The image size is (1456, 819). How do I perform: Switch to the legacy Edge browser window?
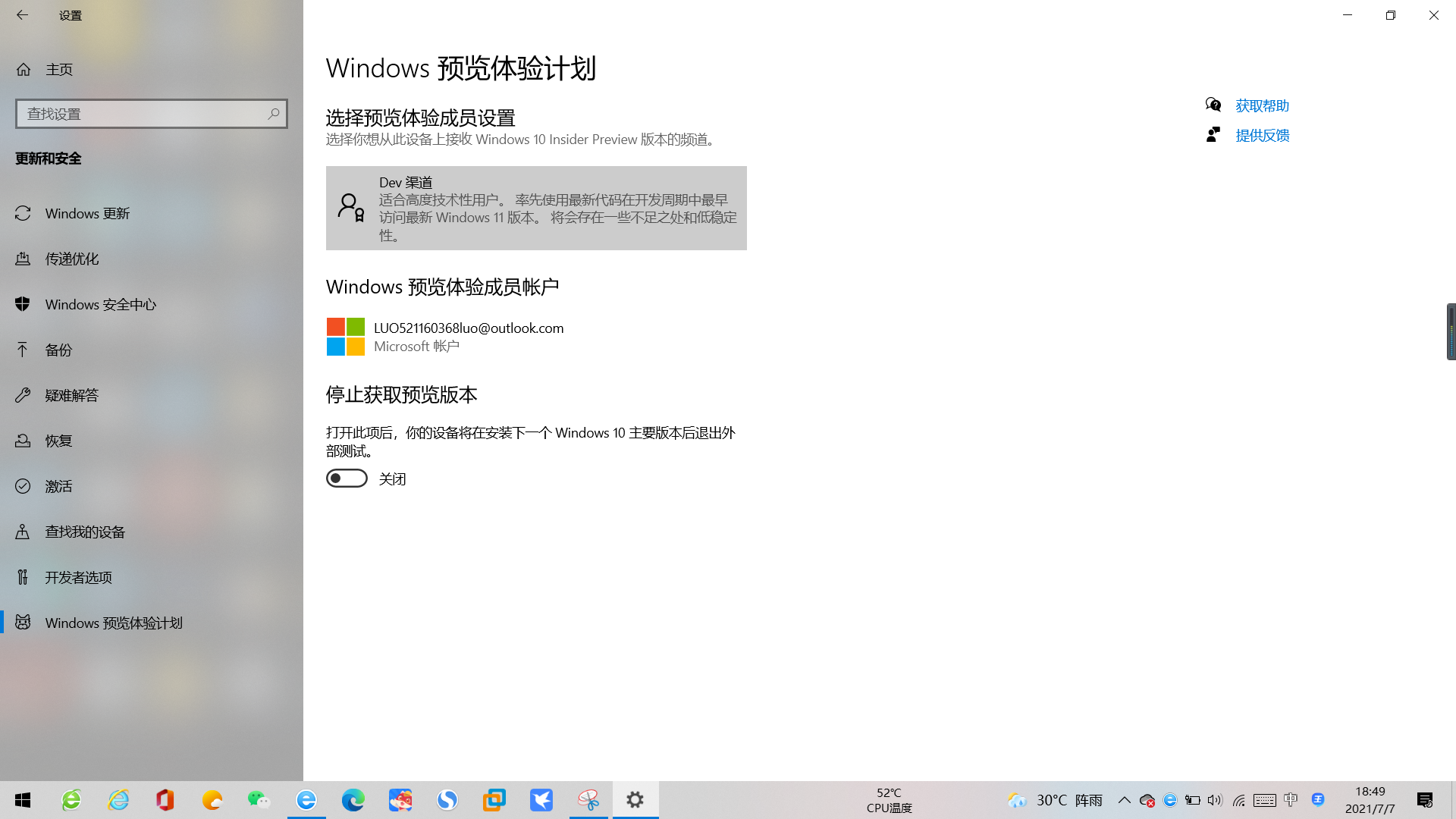306,800
